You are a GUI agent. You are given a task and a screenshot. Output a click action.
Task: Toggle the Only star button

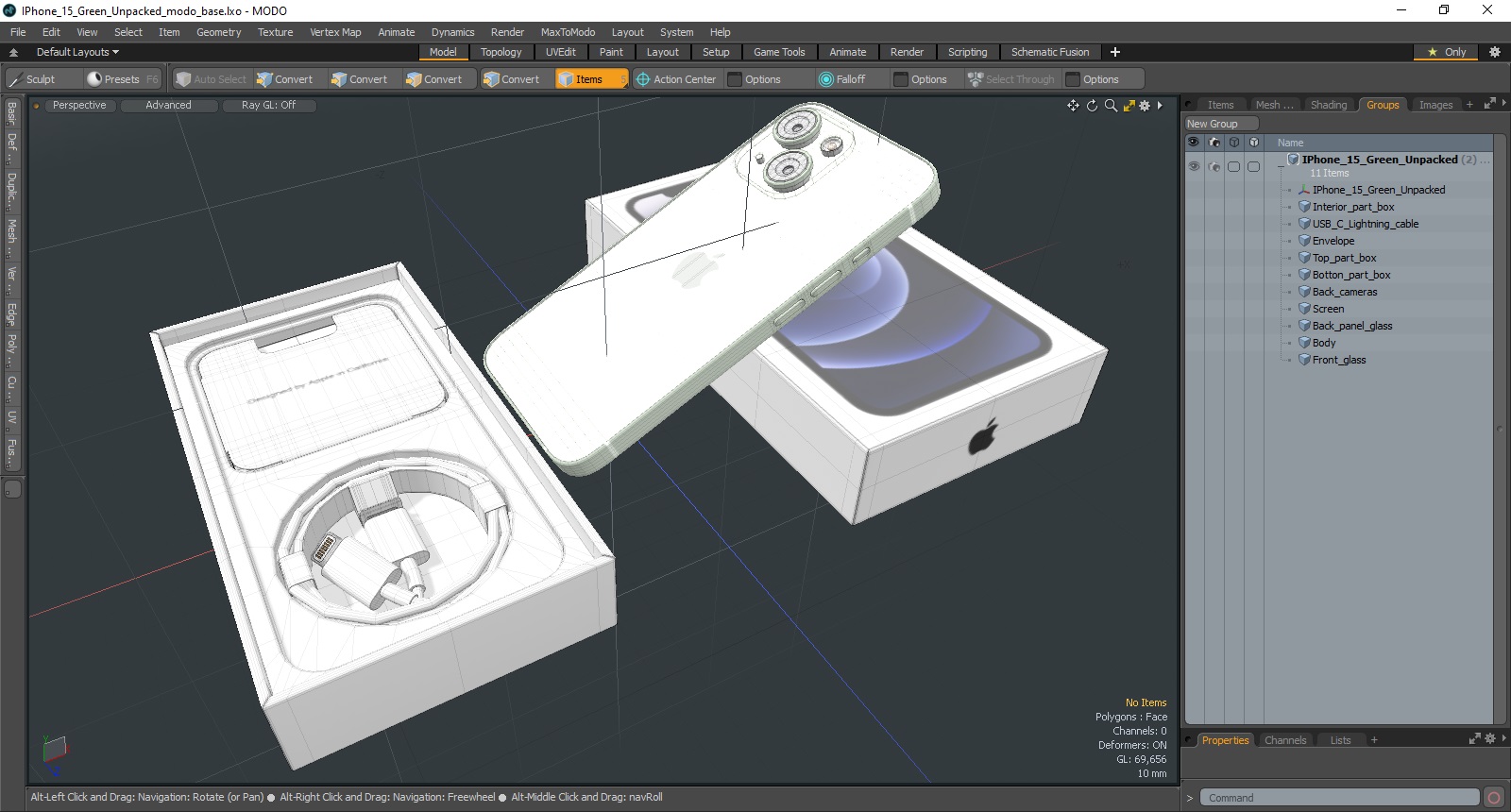(x=1446, y=52)
